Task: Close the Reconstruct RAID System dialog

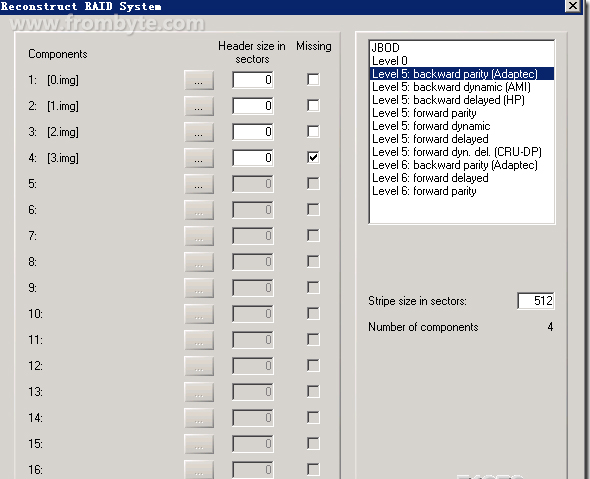Action: [573, 6]
